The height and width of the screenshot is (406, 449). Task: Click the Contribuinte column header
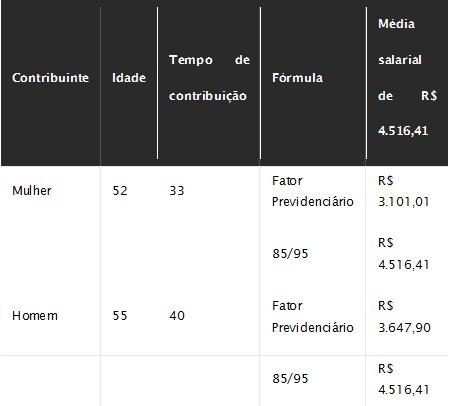tap(50, 78)
